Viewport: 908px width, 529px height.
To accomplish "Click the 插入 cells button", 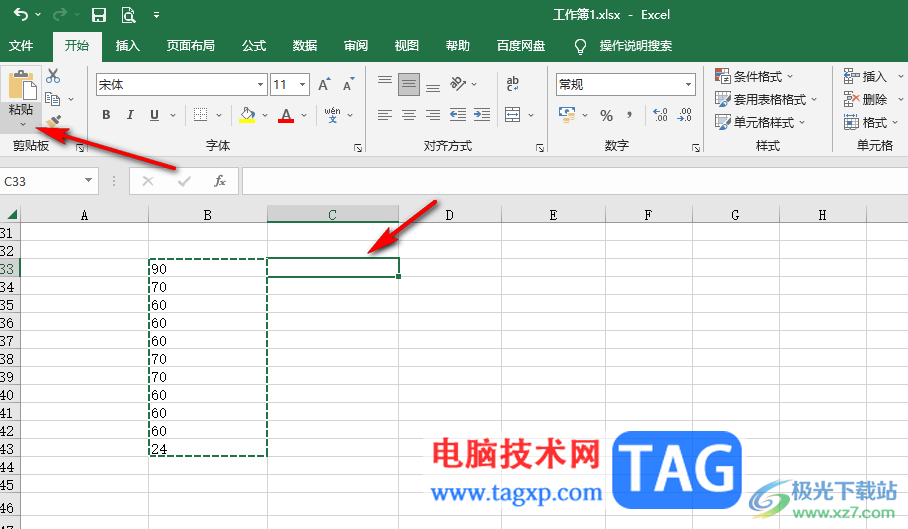I will click(873, 76).
